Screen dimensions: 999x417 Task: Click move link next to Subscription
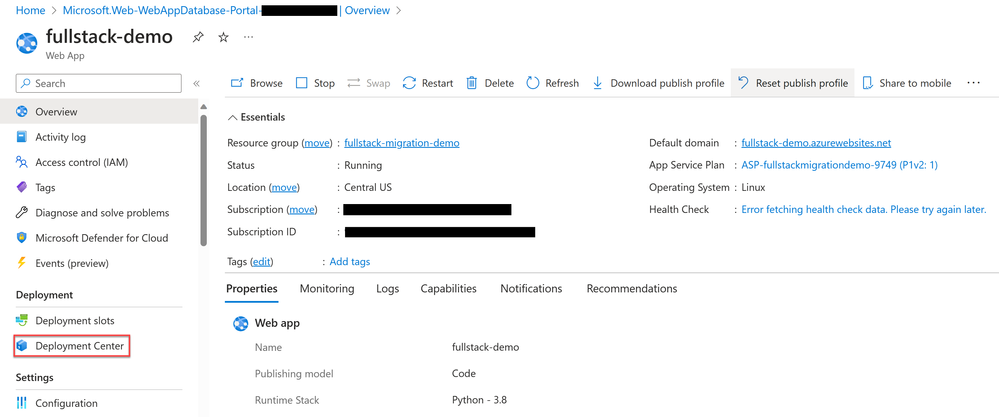302,209
